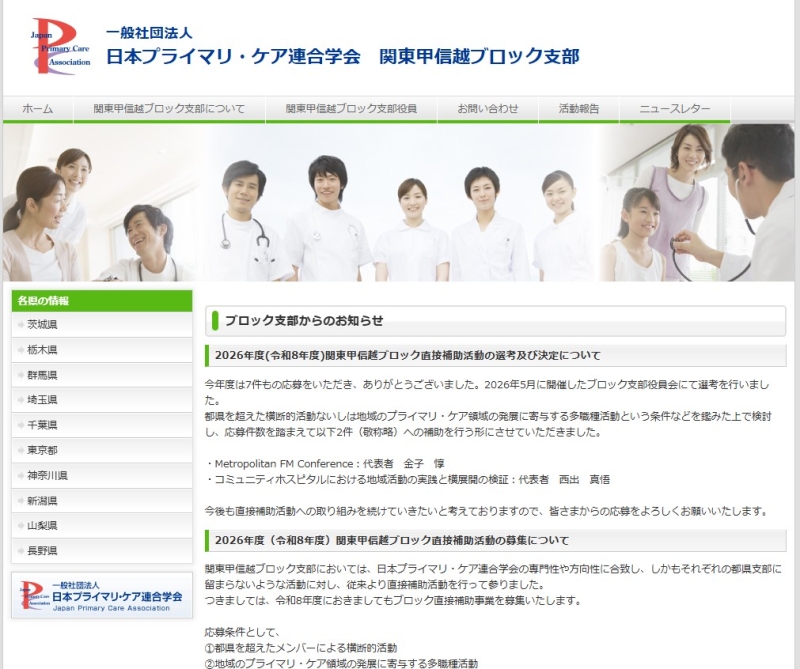Select 千葉県 in the prefecture list

click(x=102, y=425)
